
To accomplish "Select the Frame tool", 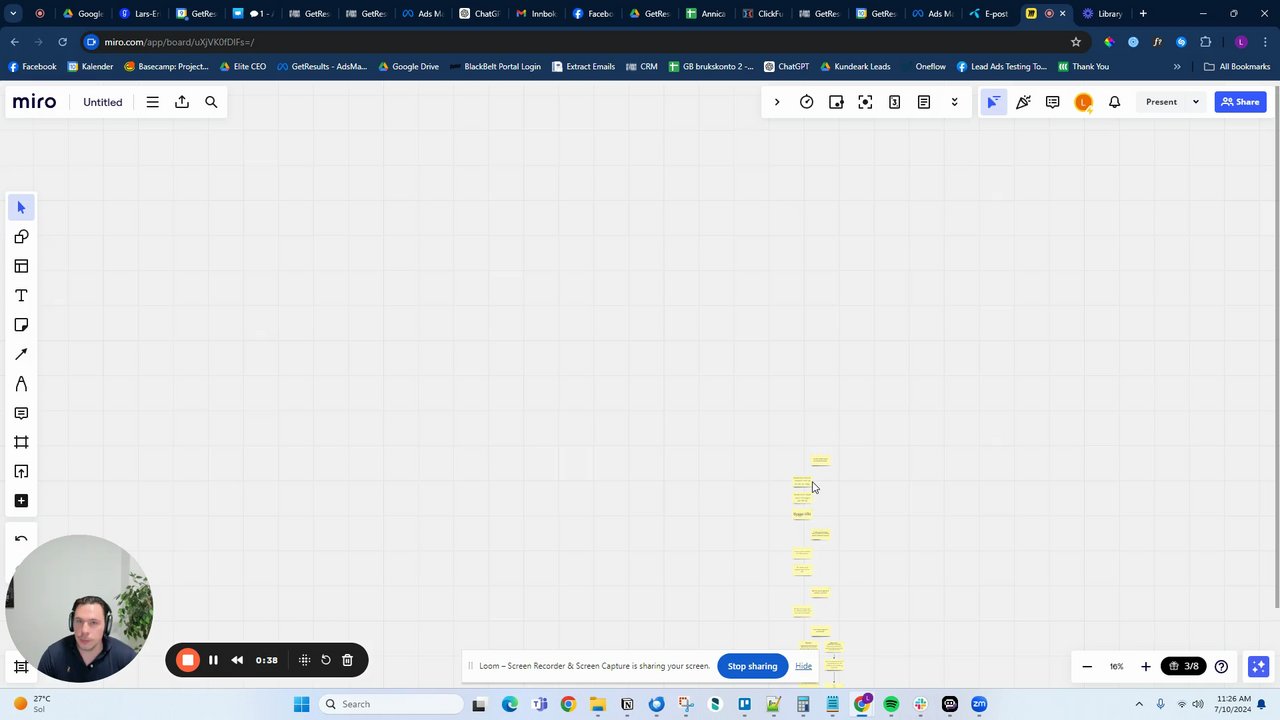I will click(21, 442).
